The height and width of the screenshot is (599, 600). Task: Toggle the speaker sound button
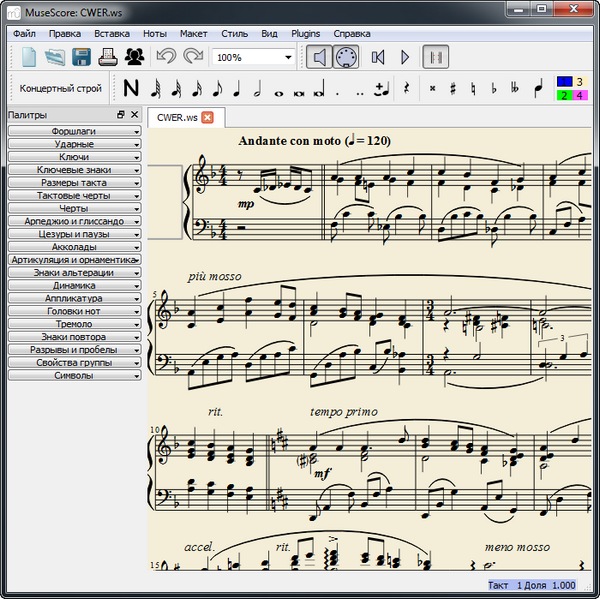319,57
